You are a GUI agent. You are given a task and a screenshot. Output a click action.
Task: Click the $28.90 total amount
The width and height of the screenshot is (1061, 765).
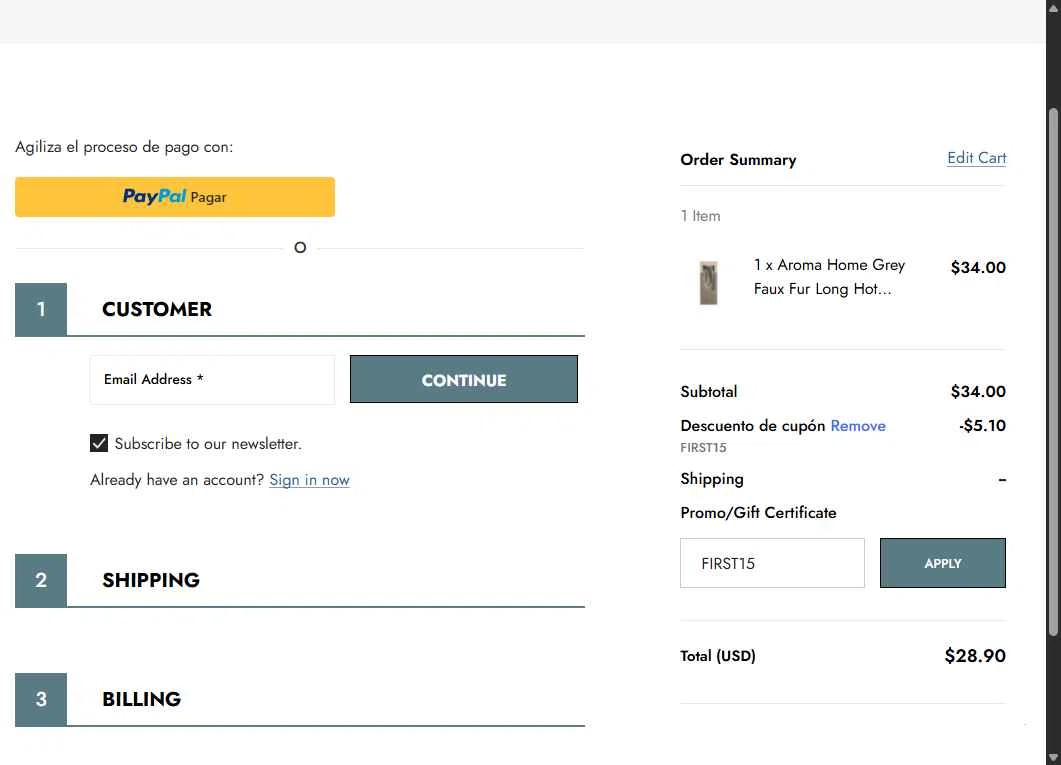pyautogui.click(x=975, y=655)
